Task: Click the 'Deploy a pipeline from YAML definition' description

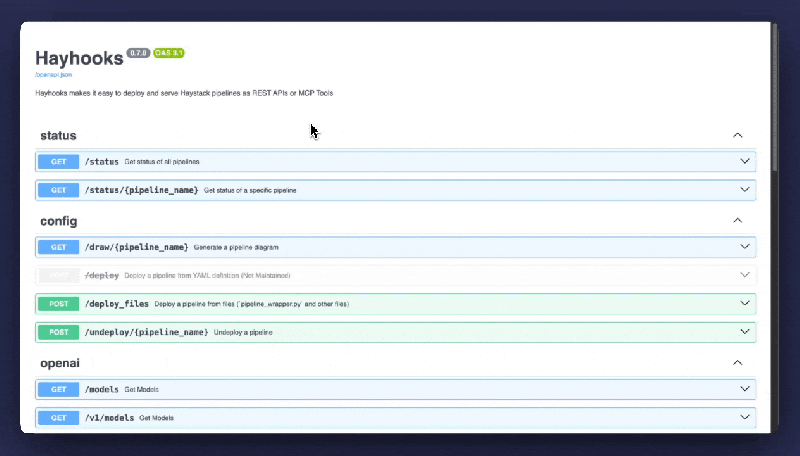Action: click(207, 275)
